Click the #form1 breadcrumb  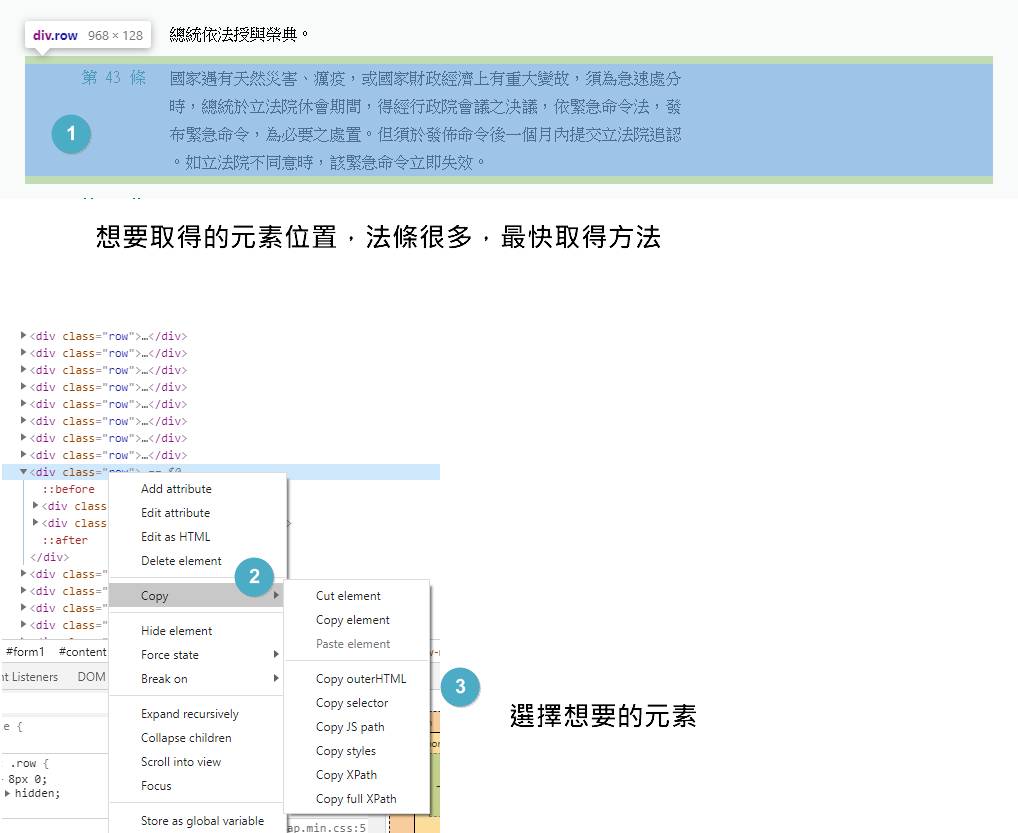coord(25,652)
